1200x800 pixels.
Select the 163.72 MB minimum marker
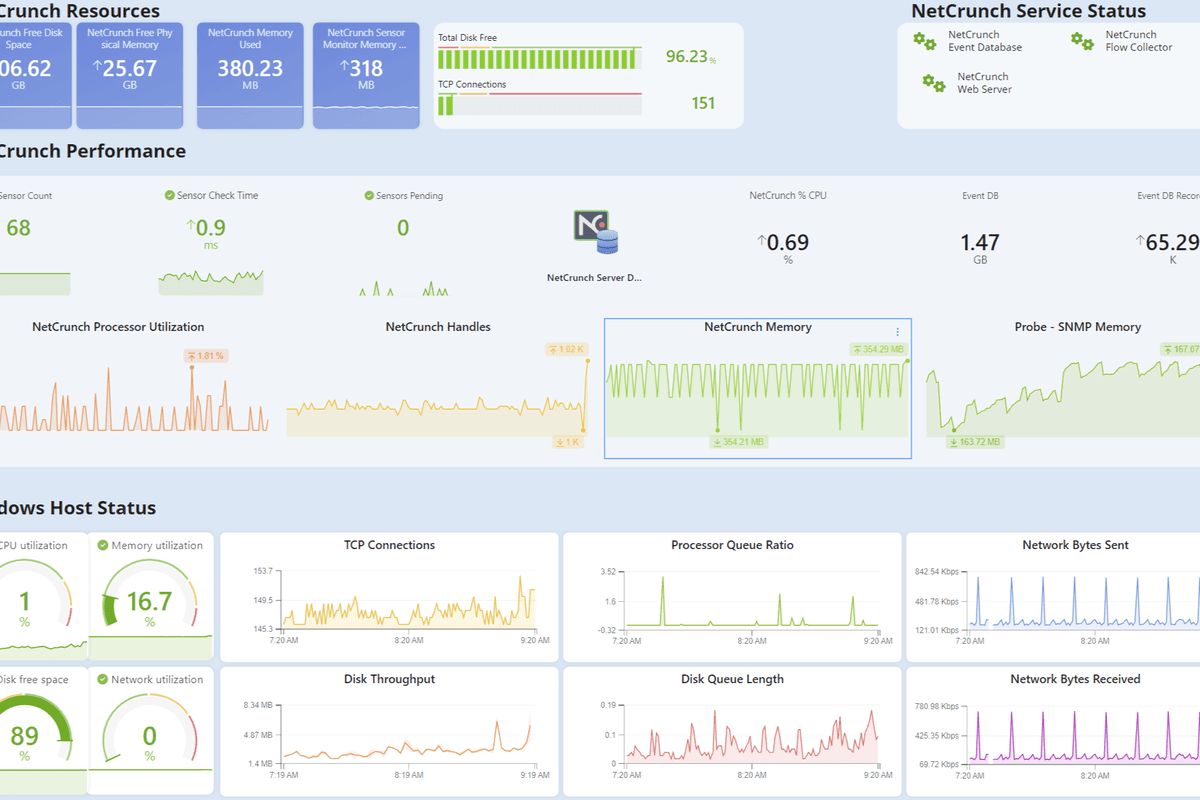pyautogui.click(x=975, y=442)
